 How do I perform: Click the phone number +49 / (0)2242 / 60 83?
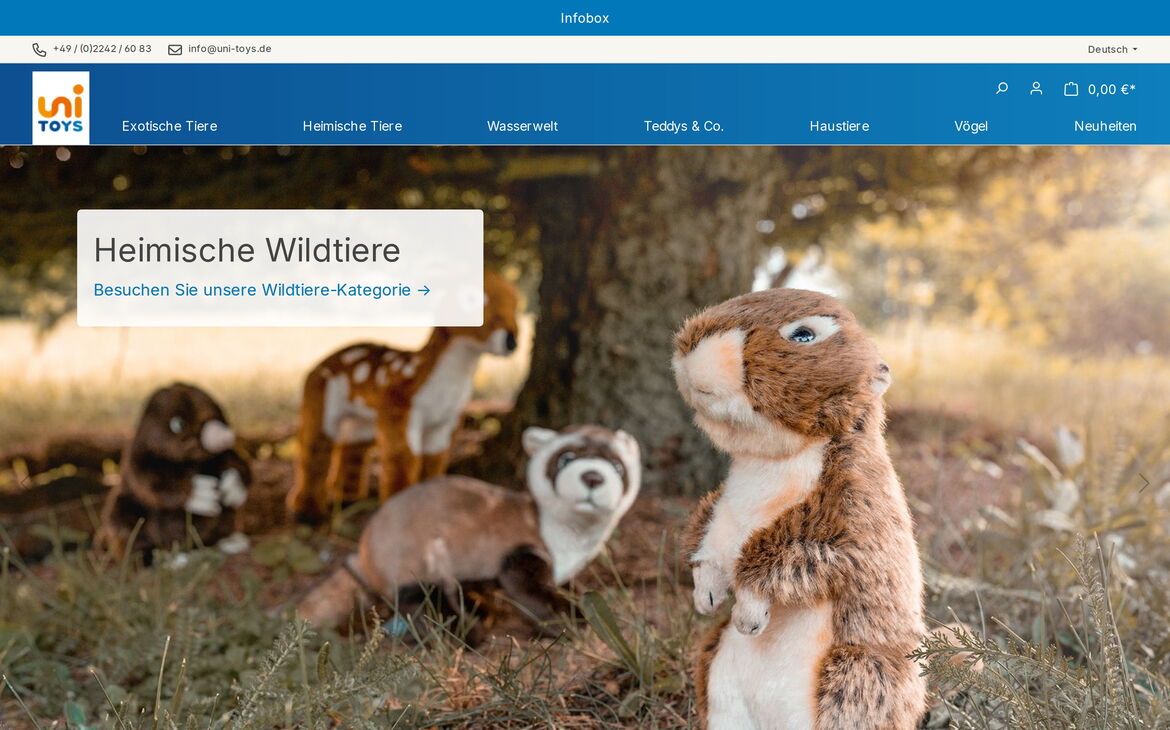coord(102,49)
